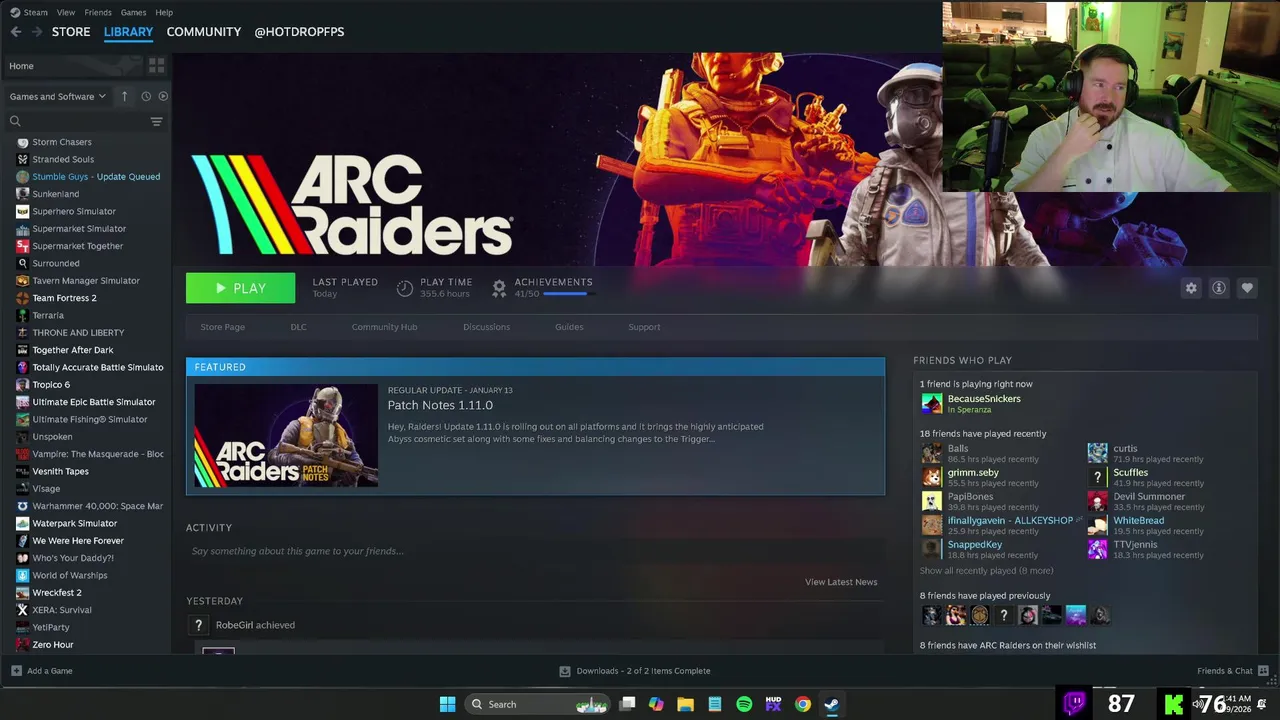1280x720 pixels.
Task: Go back with the Steam back arrow
Action: click(16, 32)
